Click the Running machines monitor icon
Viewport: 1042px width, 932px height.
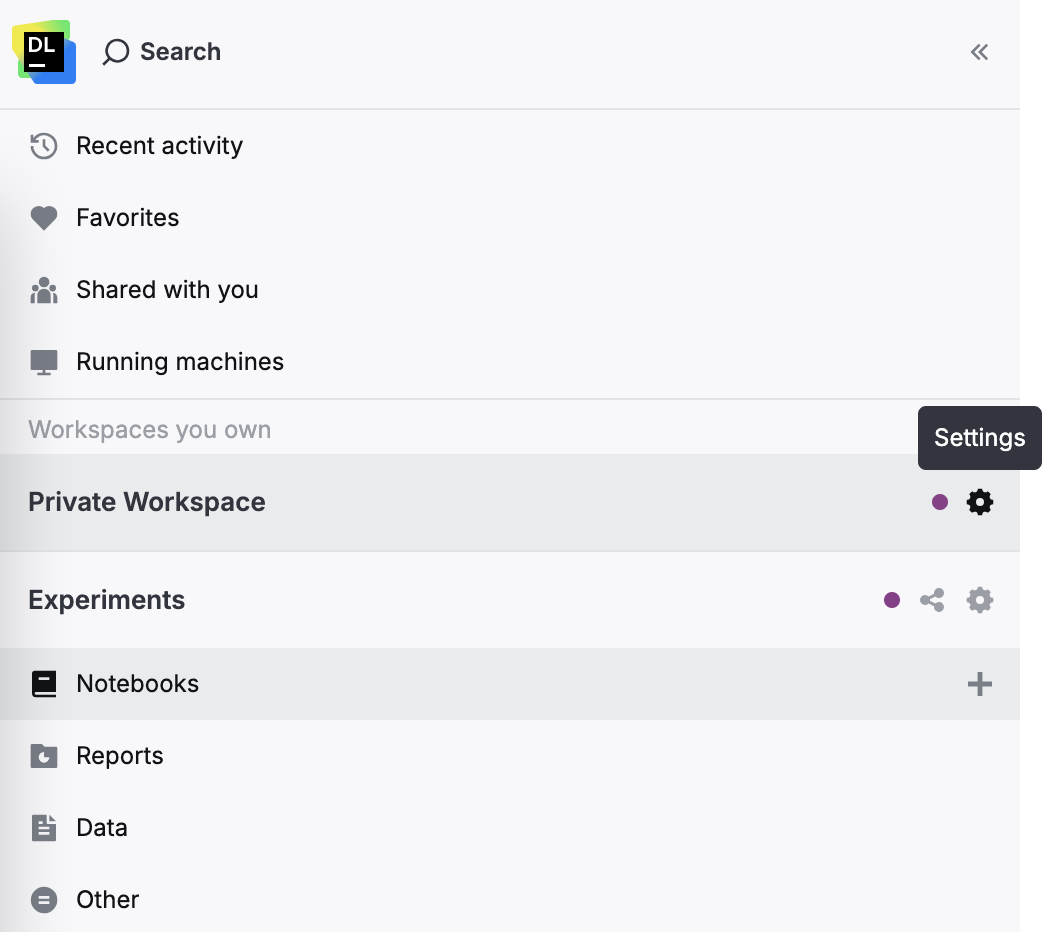tap(44, 361)
